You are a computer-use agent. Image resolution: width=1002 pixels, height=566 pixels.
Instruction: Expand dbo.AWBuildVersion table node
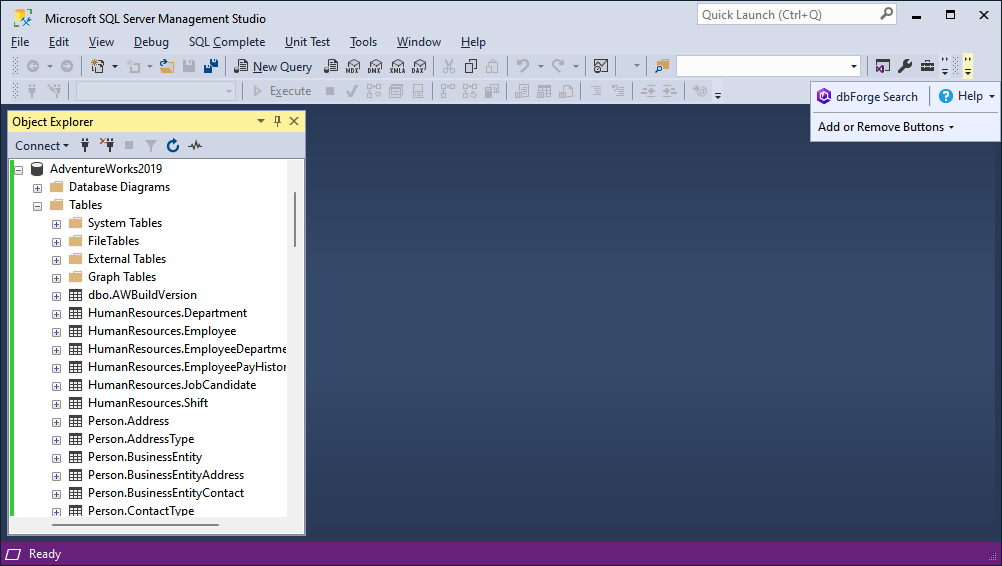[56, 296]
